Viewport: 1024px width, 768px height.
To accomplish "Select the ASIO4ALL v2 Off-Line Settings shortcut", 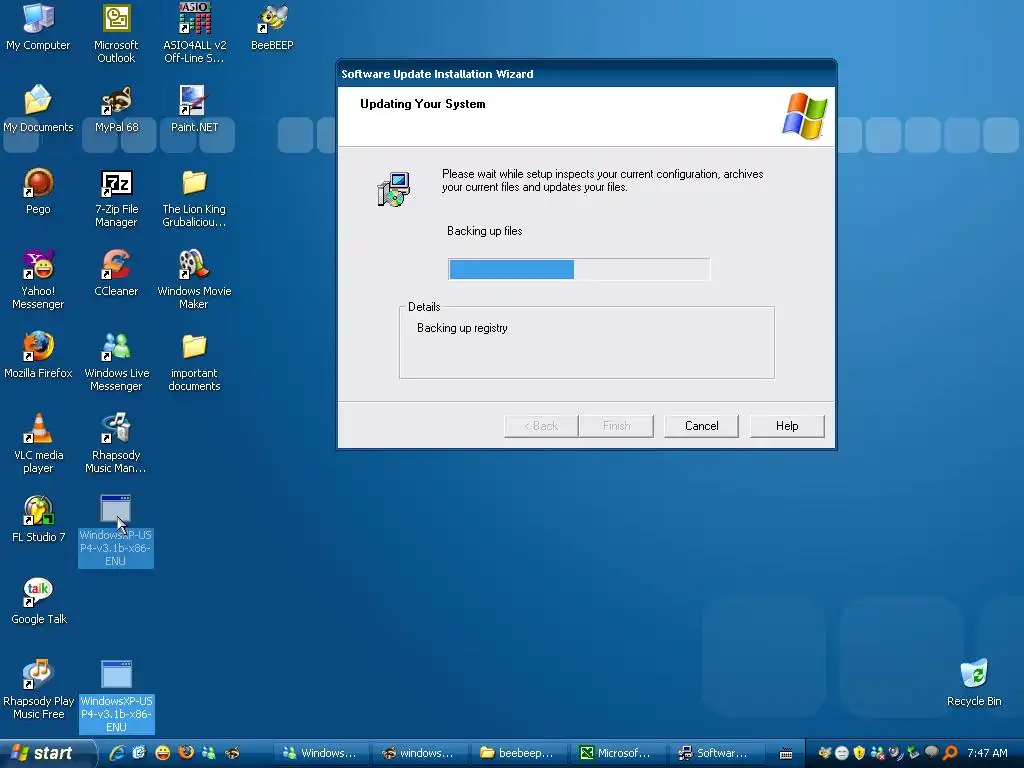I will tap(195, 33).
